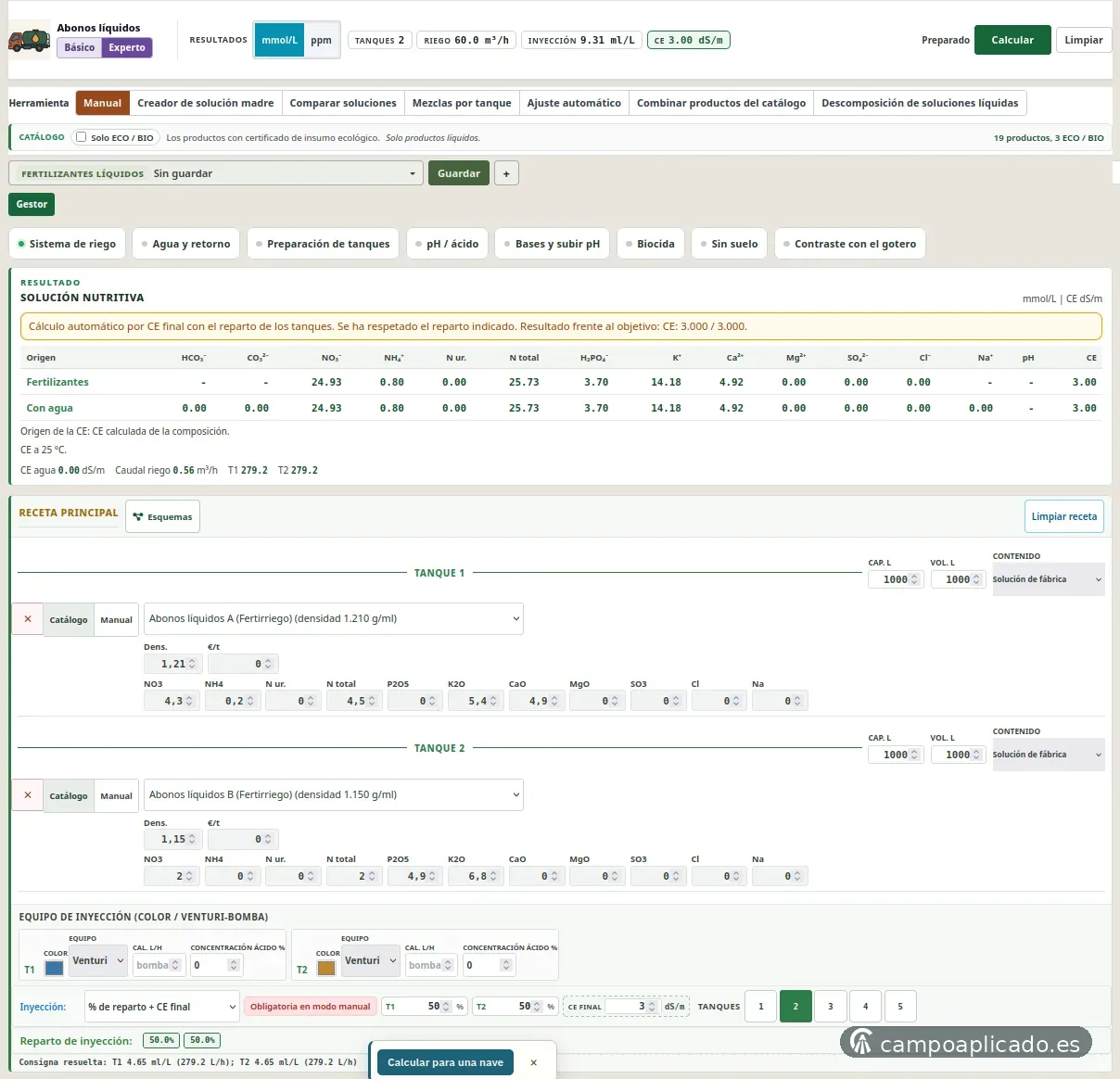Pick the T2 orange color swatch

[326, 968]
